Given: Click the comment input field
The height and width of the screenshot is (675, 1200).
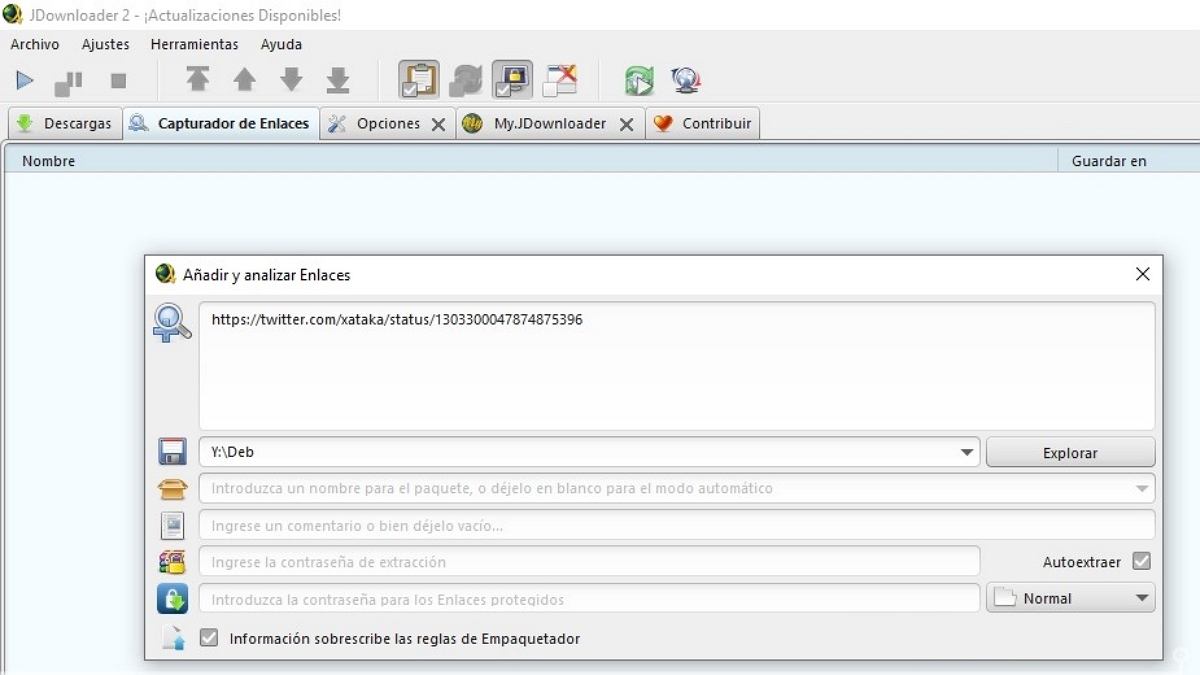Looking at the screenshot, I should (x=677, y=526).
